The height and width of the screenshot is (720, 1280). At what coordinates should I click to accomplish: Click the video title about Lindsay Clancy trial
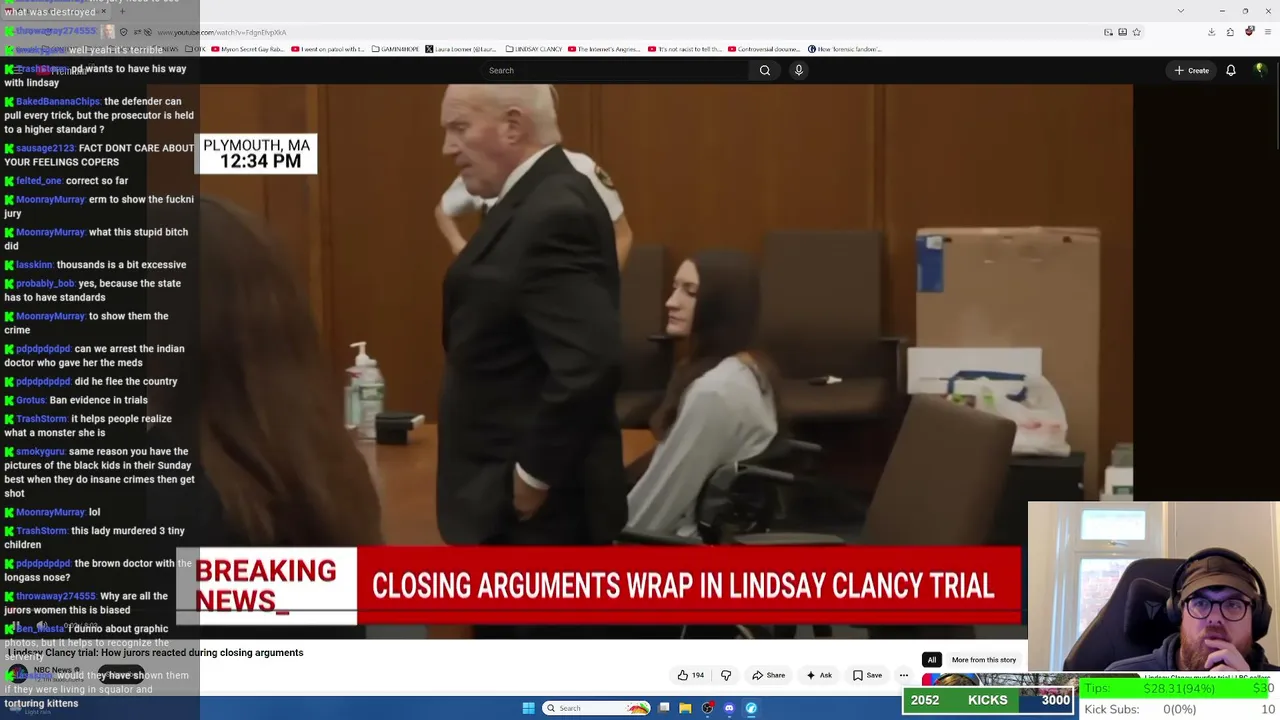(156, 653)
